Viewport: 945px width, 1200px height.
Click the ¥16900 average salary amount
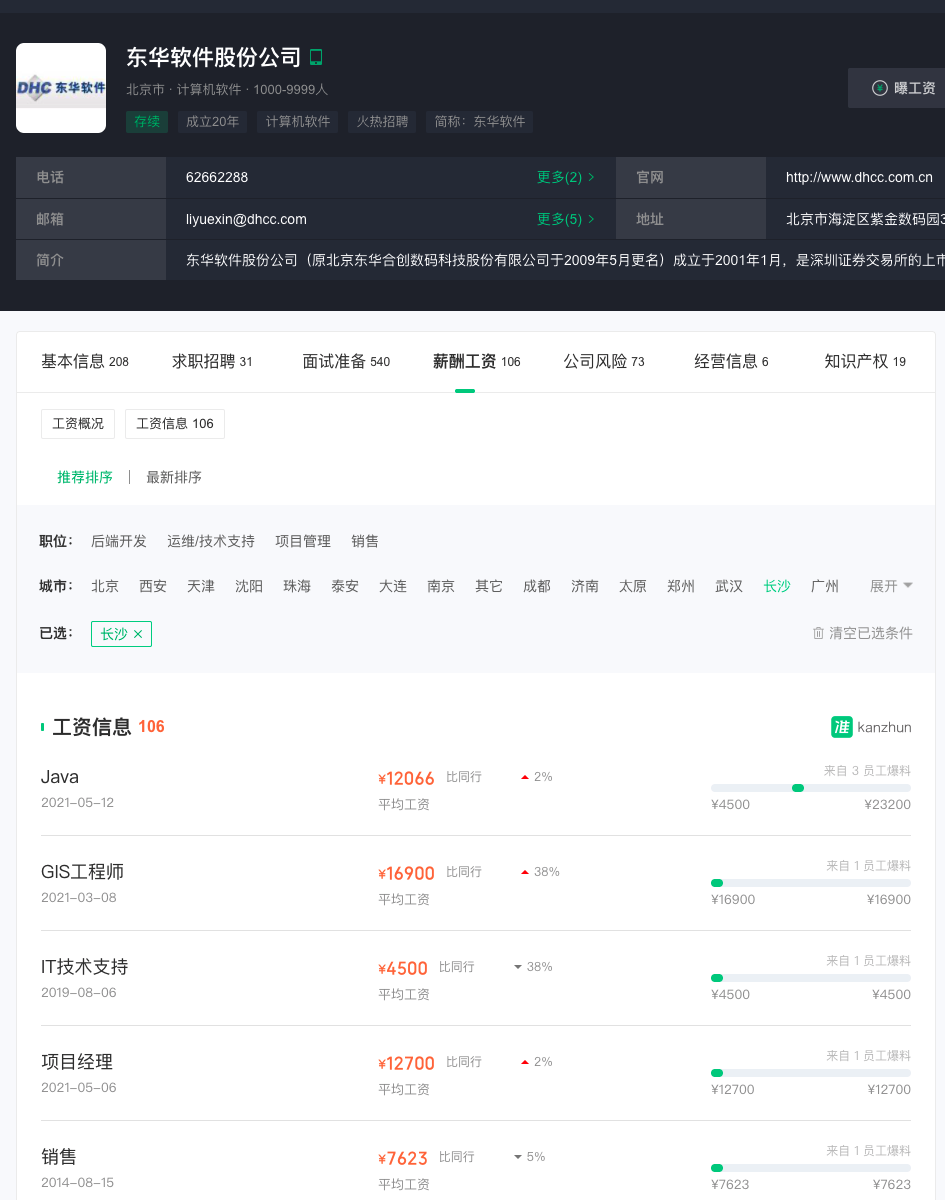(x=406, y=873)
